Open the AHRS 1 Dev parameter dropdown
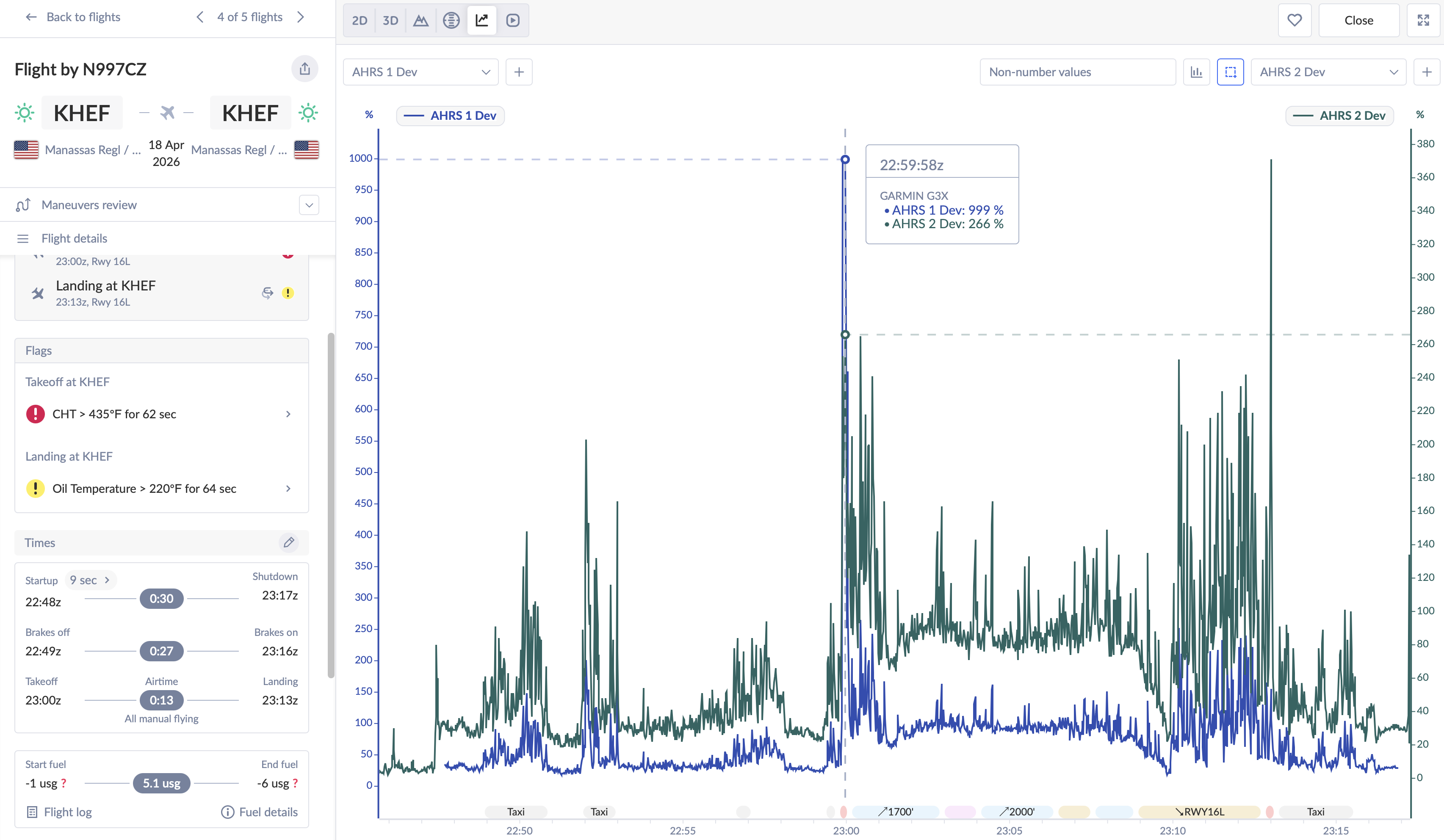Image resolution: width=1444 pixels, height=840 pixels. coord(420,72)
